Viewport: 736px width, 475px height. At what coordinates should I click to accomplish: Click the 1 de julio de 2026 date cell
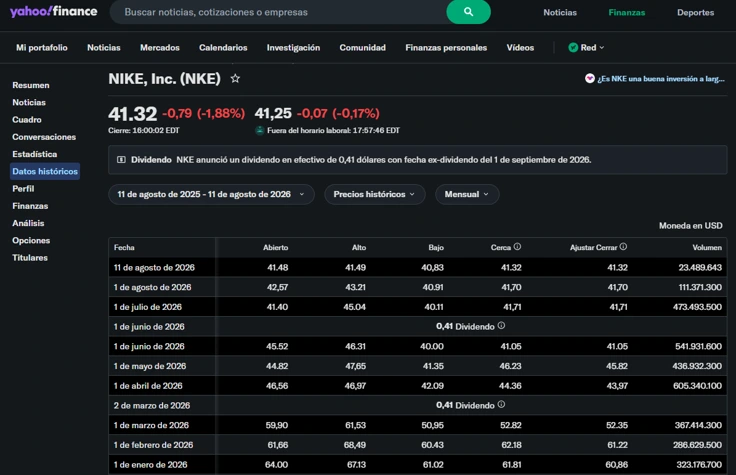pos(148,307)
